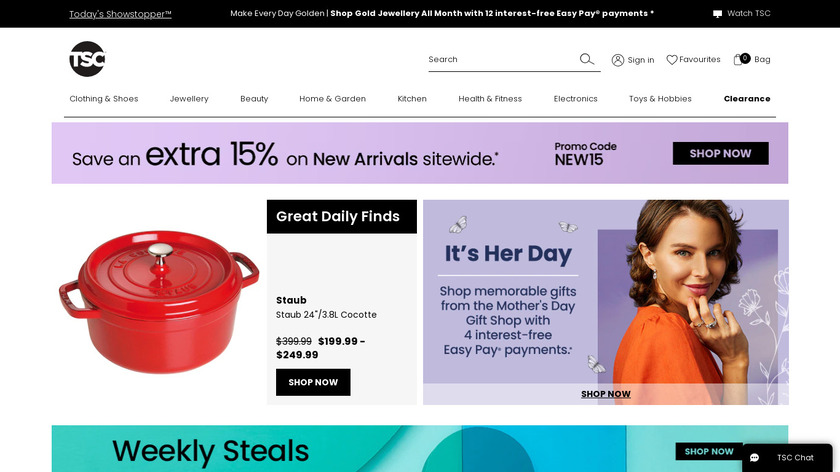840x472 pixels.
Task: Click the Watch TSC screen icon
Action: [717, 14]
